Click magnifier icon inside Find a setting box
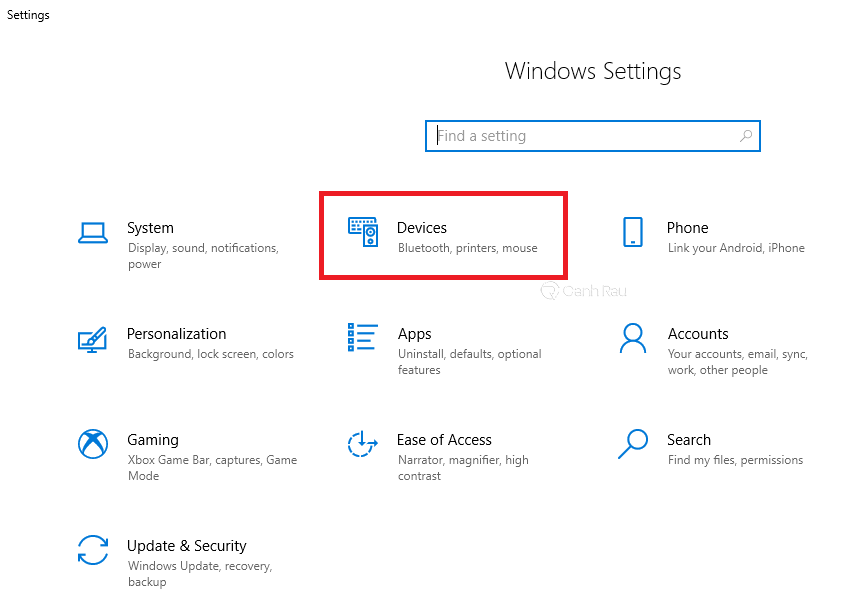The image size is (852, 598). [x=746, y=136]
